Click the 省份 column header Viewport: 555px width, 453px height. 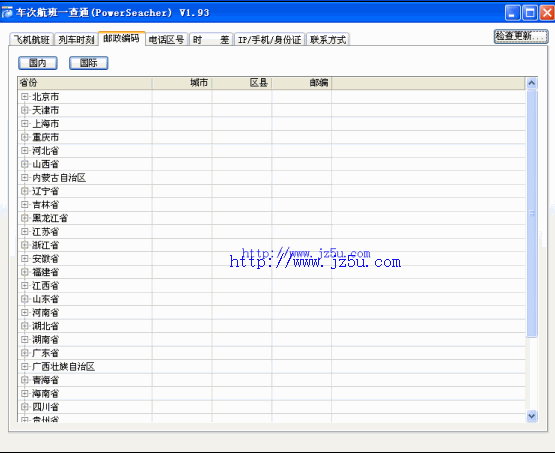tap(85, 83)
